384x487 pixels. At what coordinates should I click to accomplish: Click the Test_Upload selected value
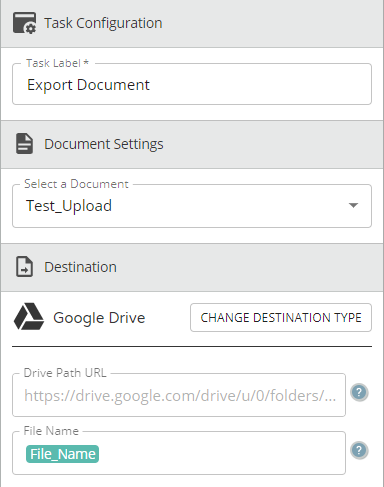pos(69,206)
